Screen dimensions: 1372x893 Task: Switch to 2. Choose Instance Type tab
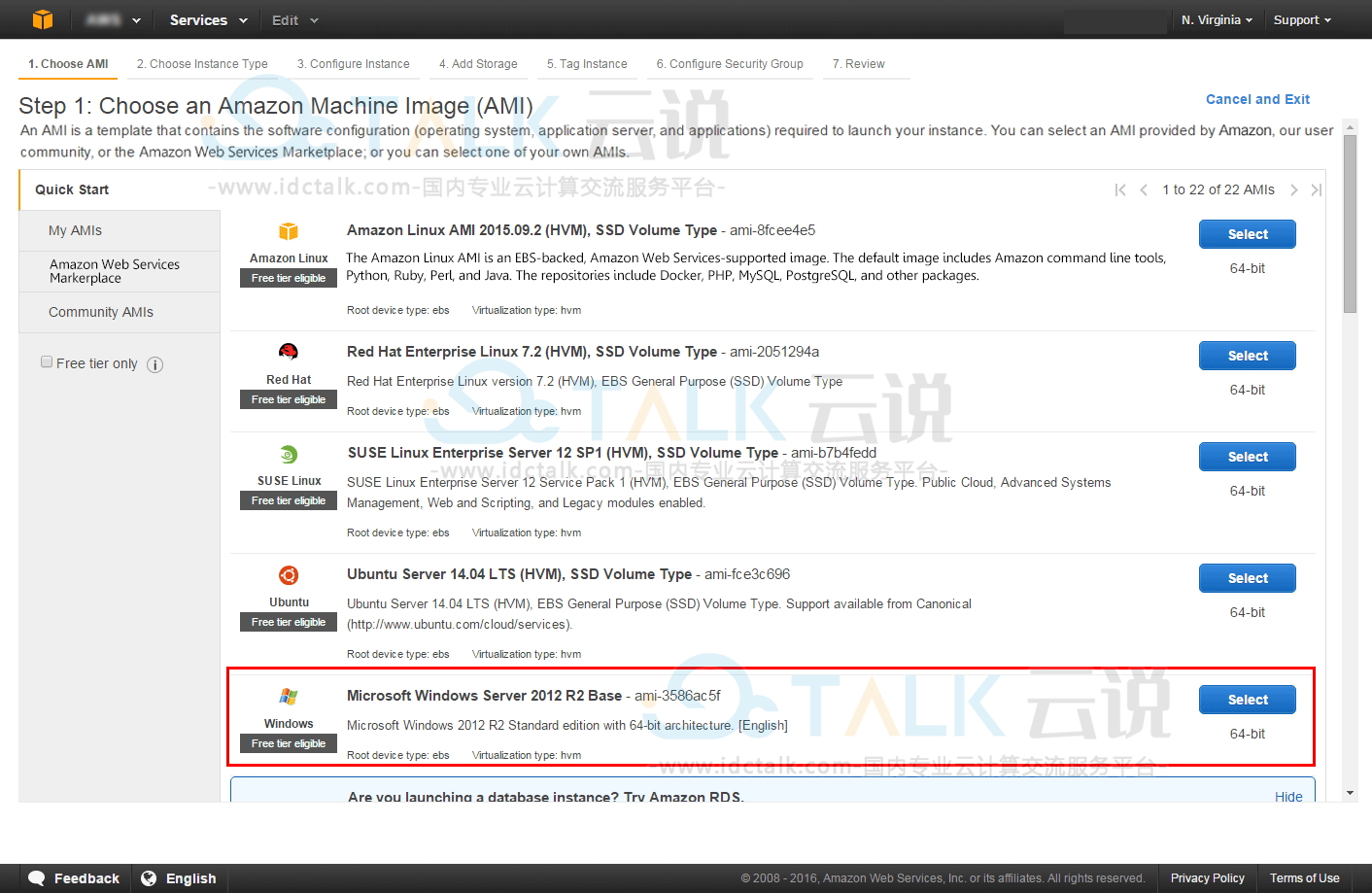coord(202,64)
